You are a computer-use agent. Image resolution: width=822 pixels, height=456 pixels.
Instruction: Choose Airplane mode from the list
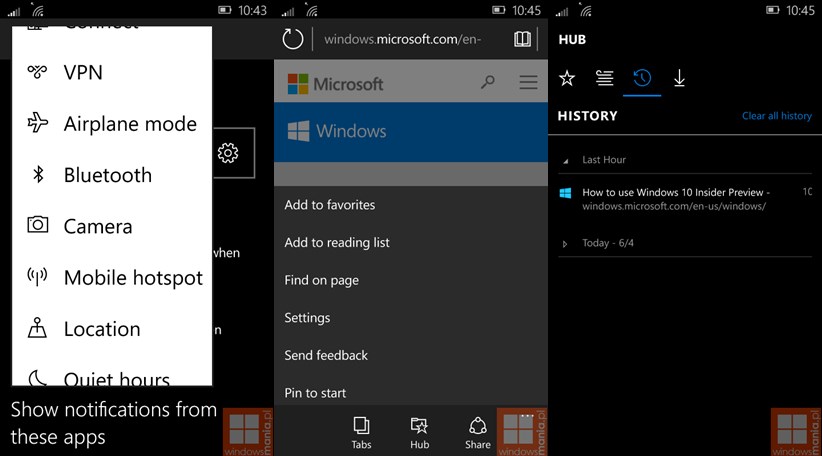coord(112,124)
